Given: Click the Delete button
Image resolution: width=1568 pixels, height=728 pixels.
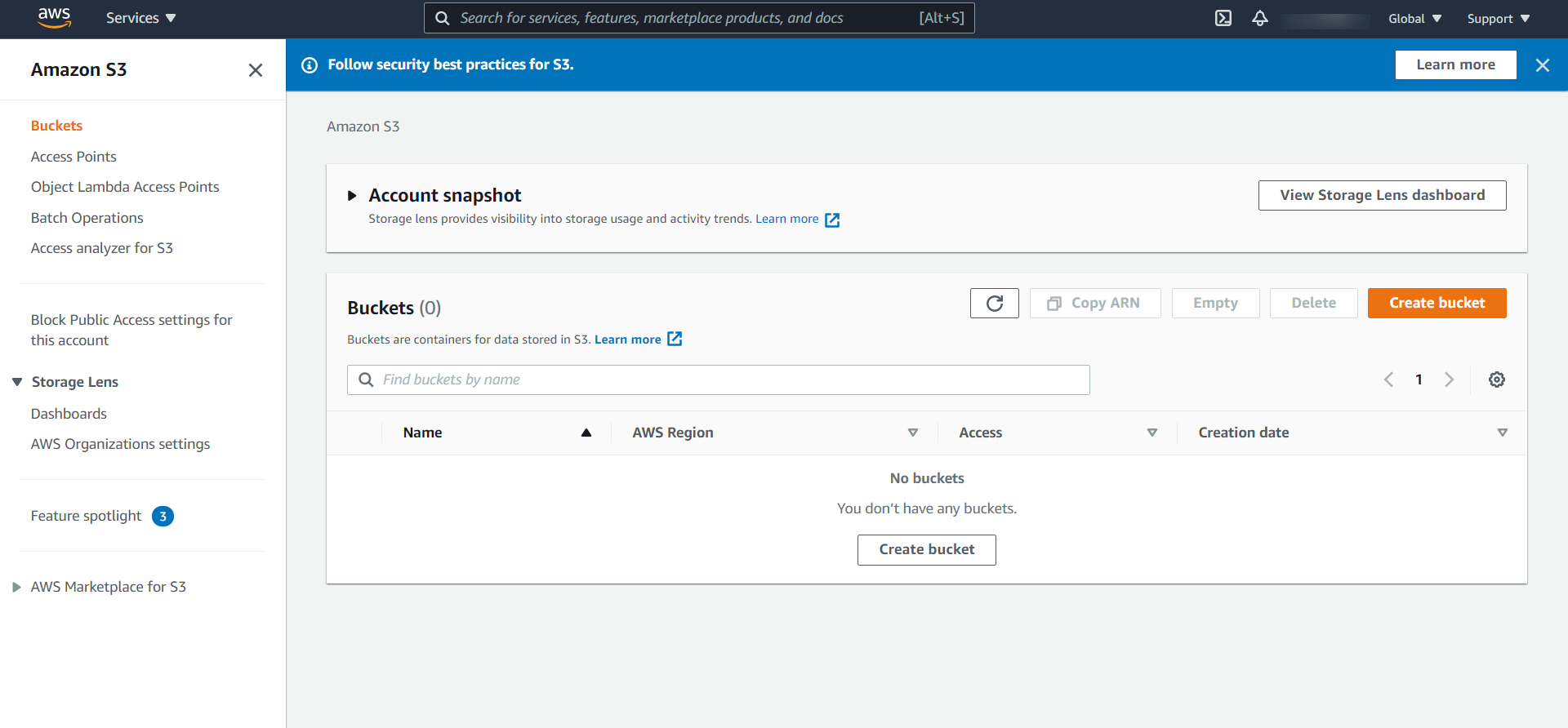Looking at the screenshot, I should click(1313, 303).
